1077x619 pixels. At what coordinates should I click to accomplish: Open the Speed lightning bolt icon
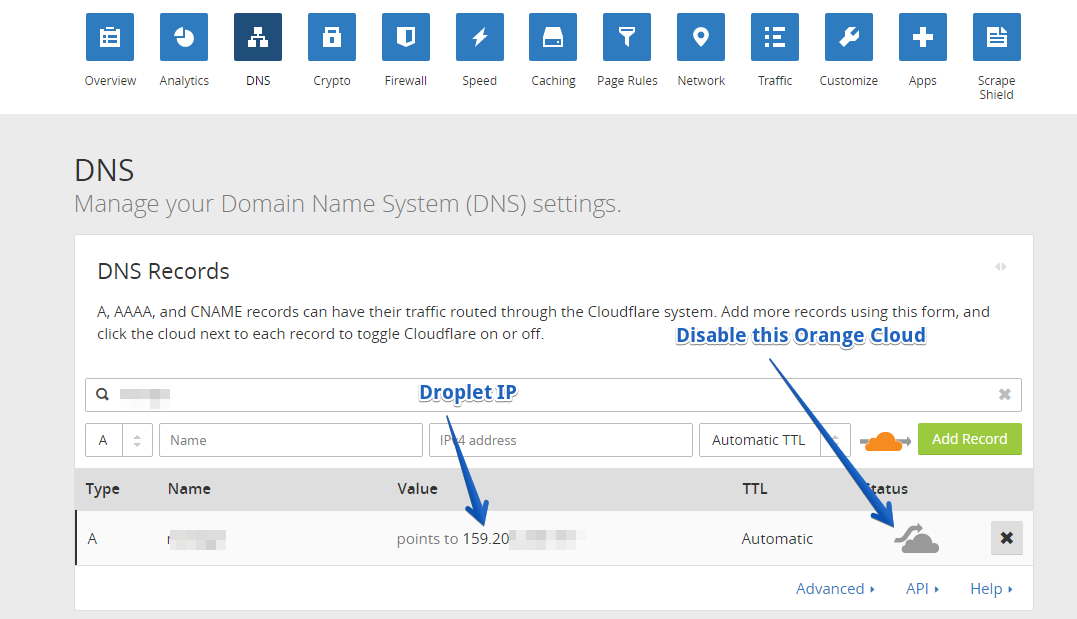tap(480, 37)
